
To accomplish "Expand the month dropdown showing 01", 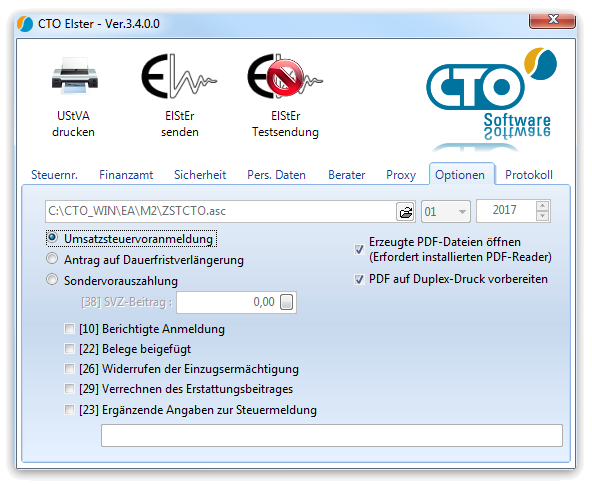I will click(x=446, y=211).
